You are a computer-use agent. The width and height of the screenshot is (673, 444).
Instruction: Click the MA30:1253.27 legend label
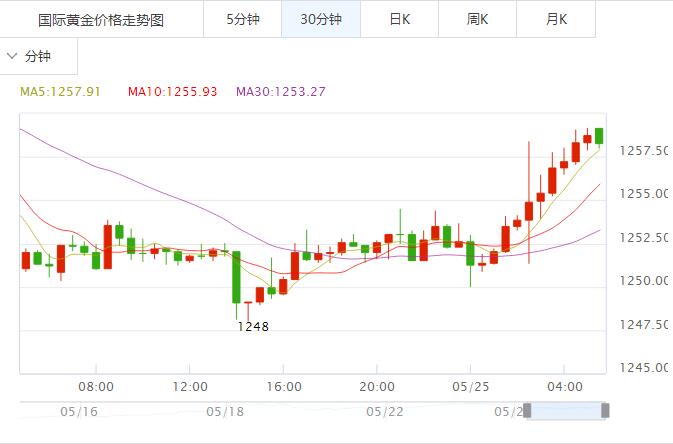(x=281, y=92)
